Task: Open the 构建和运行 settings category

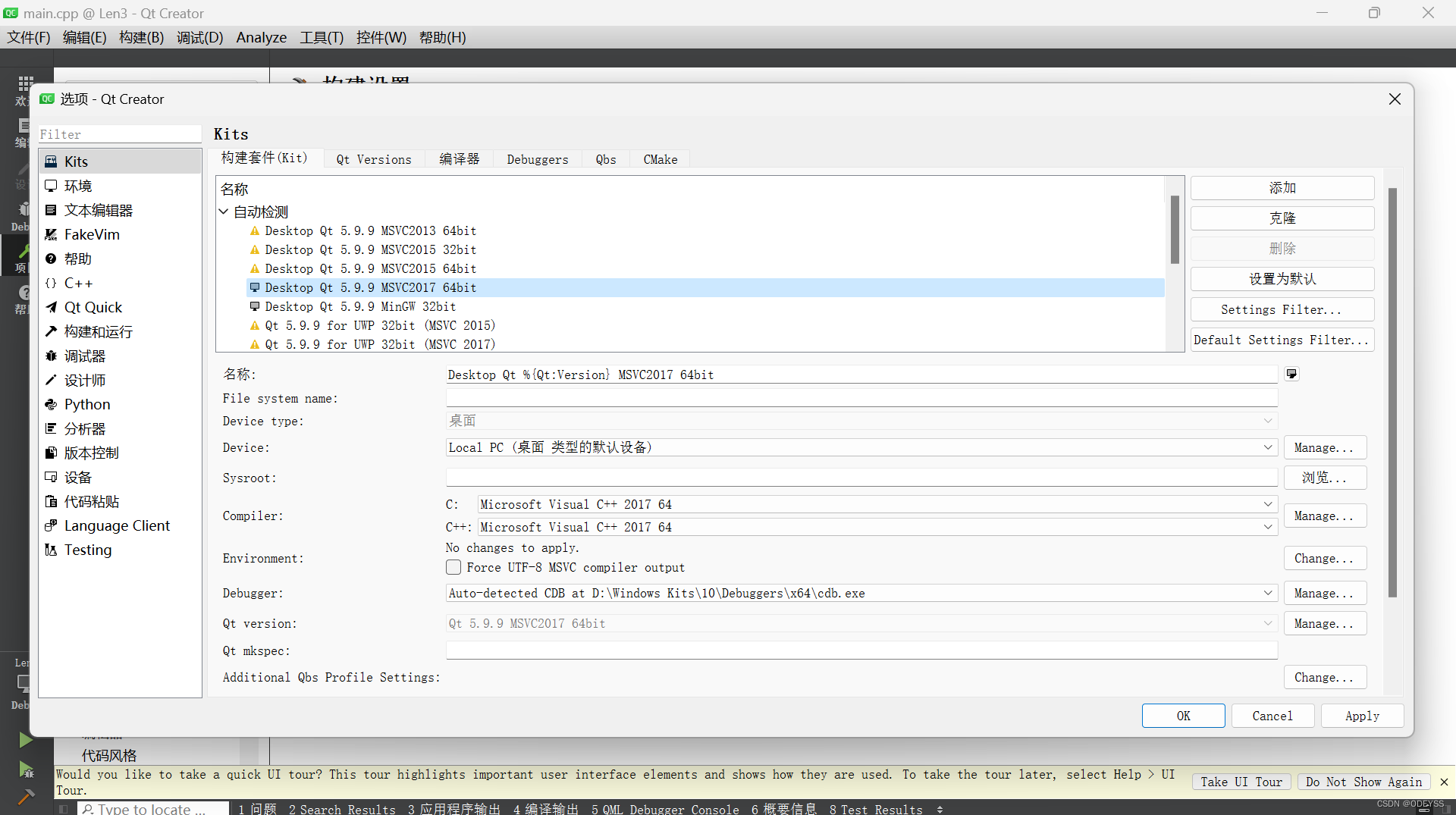Action: click(120, 331)
